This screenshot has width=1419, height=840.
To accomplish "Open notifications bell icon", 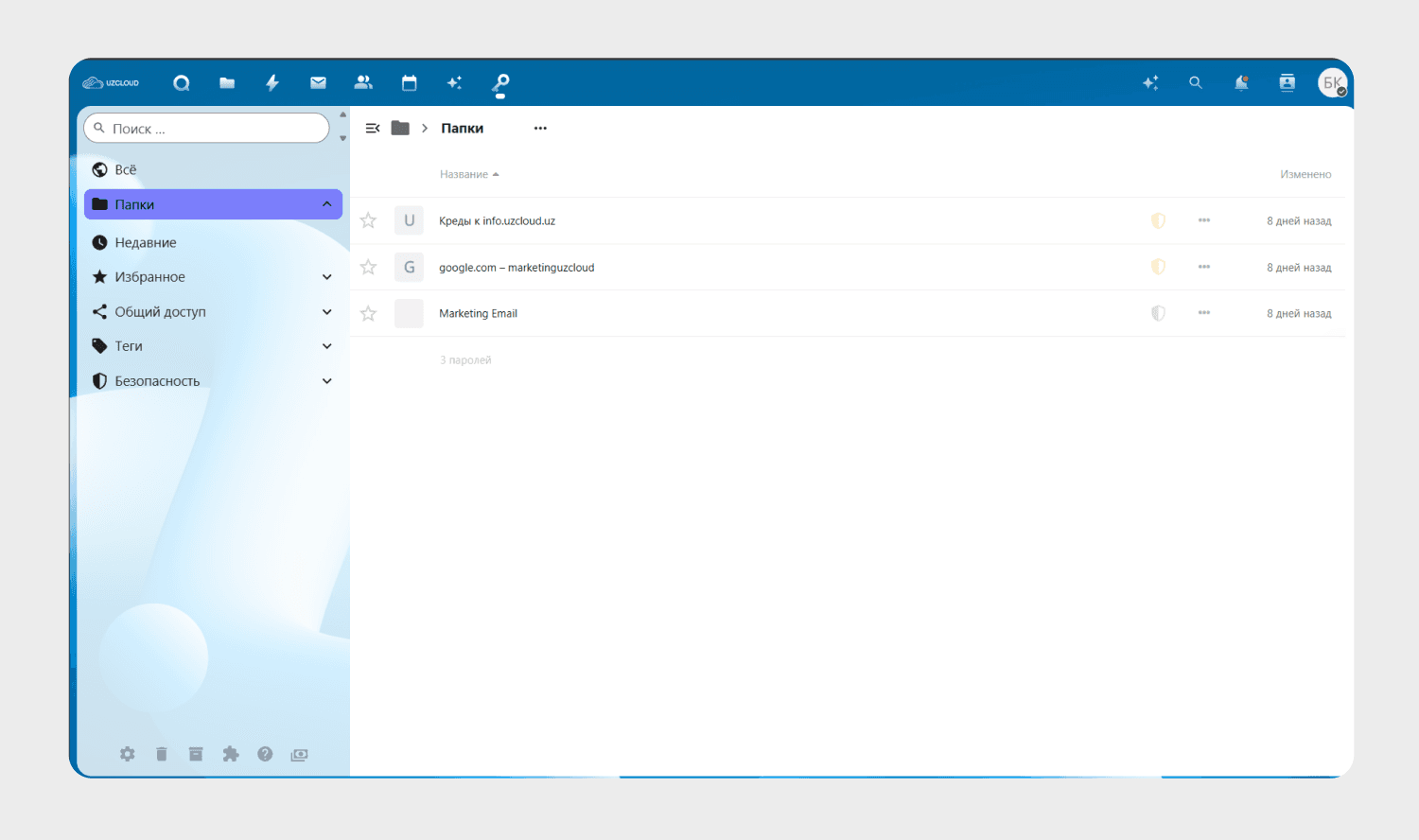I will (1241, 83).
